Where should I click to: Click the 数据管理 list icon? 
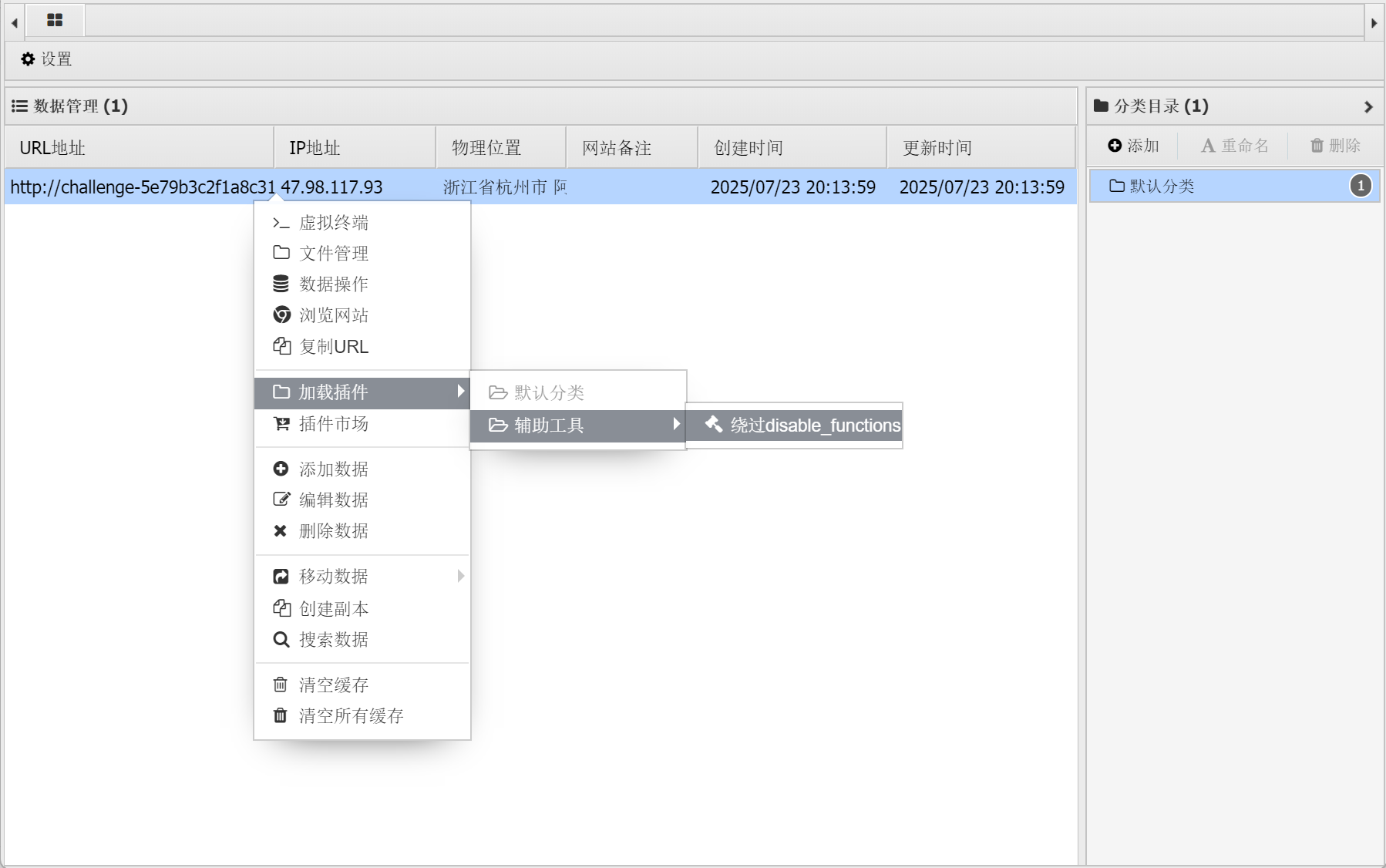click(19, 106)
